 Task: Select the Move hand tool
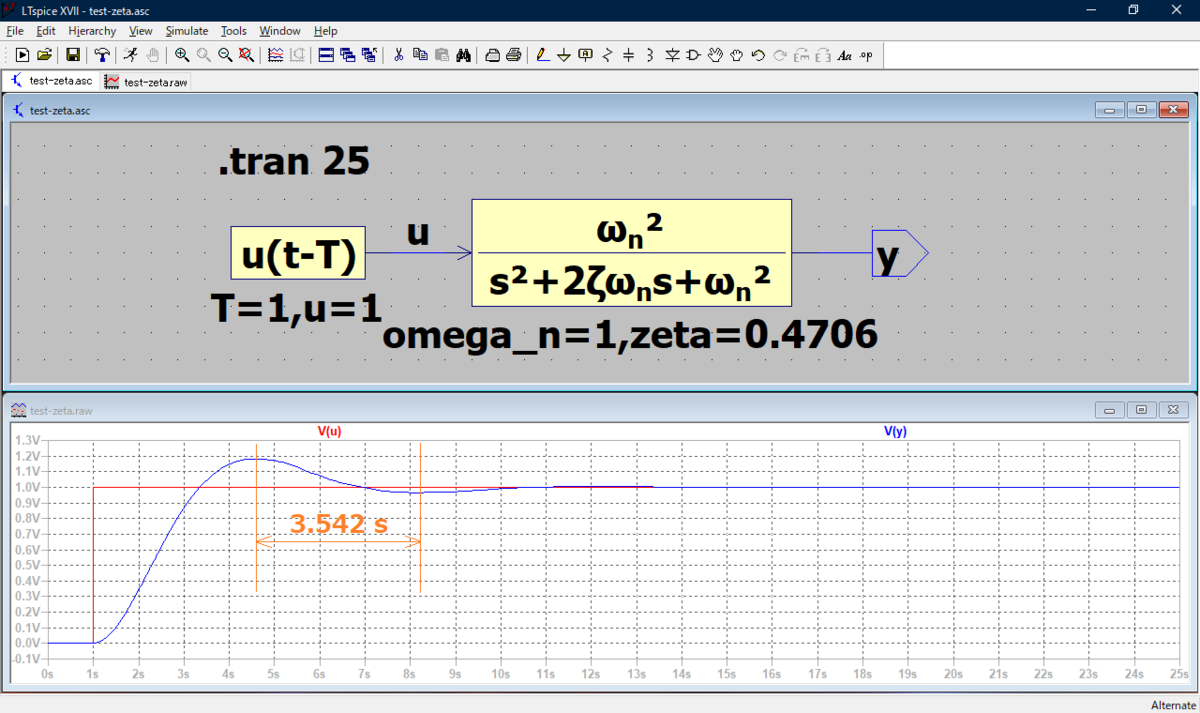(715, 55)
